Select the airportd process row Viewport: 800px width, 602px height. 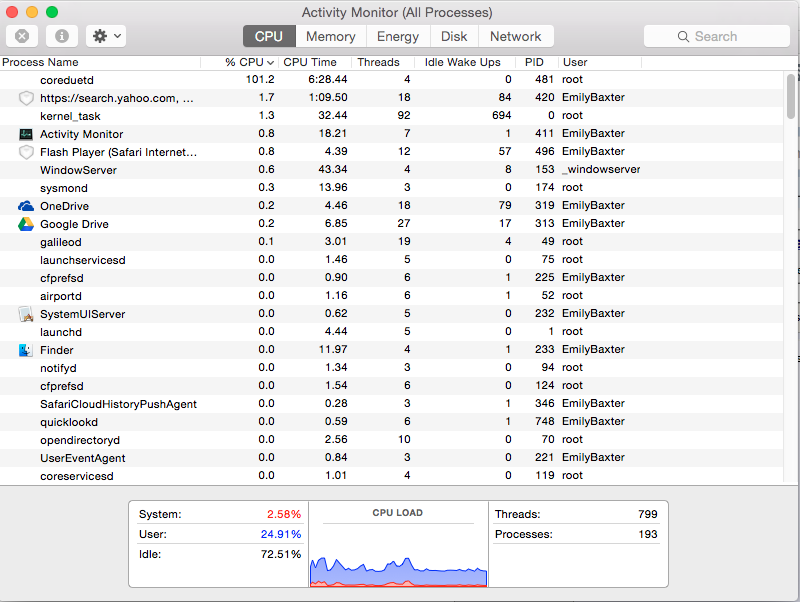pos(391,296)
